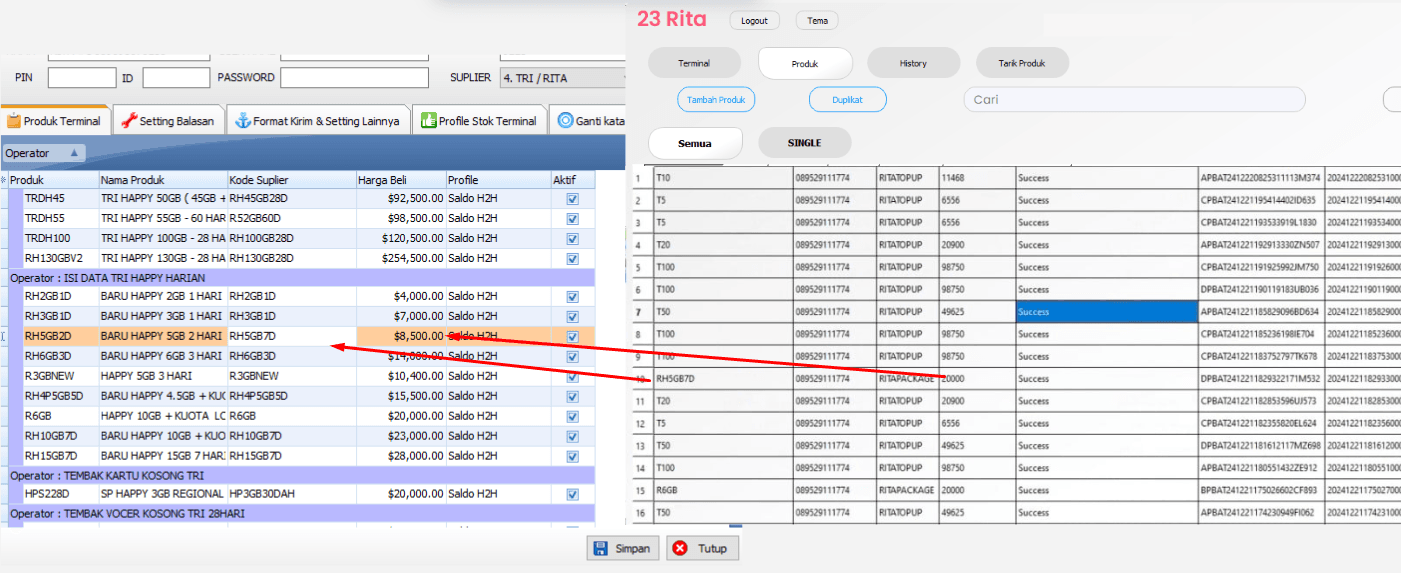Click into the ID input field
The height and width of the screenshot is (573, 1401).
click(176, 77)
